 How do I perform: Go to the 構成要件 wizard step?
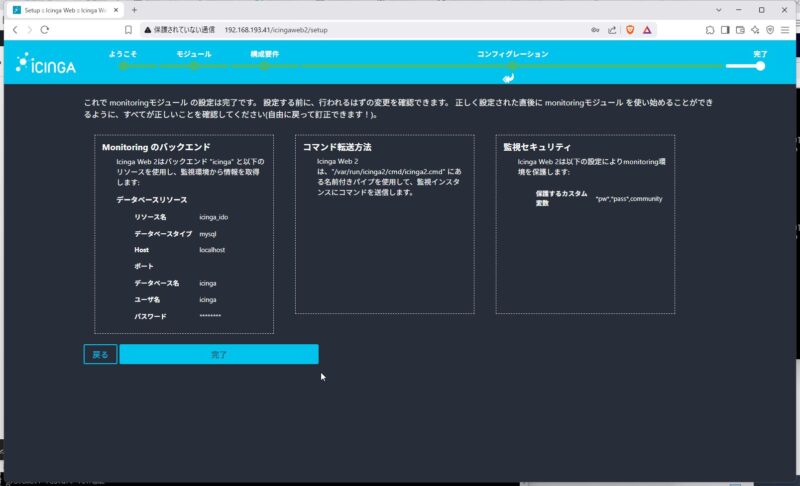click(x=264, y=54)
